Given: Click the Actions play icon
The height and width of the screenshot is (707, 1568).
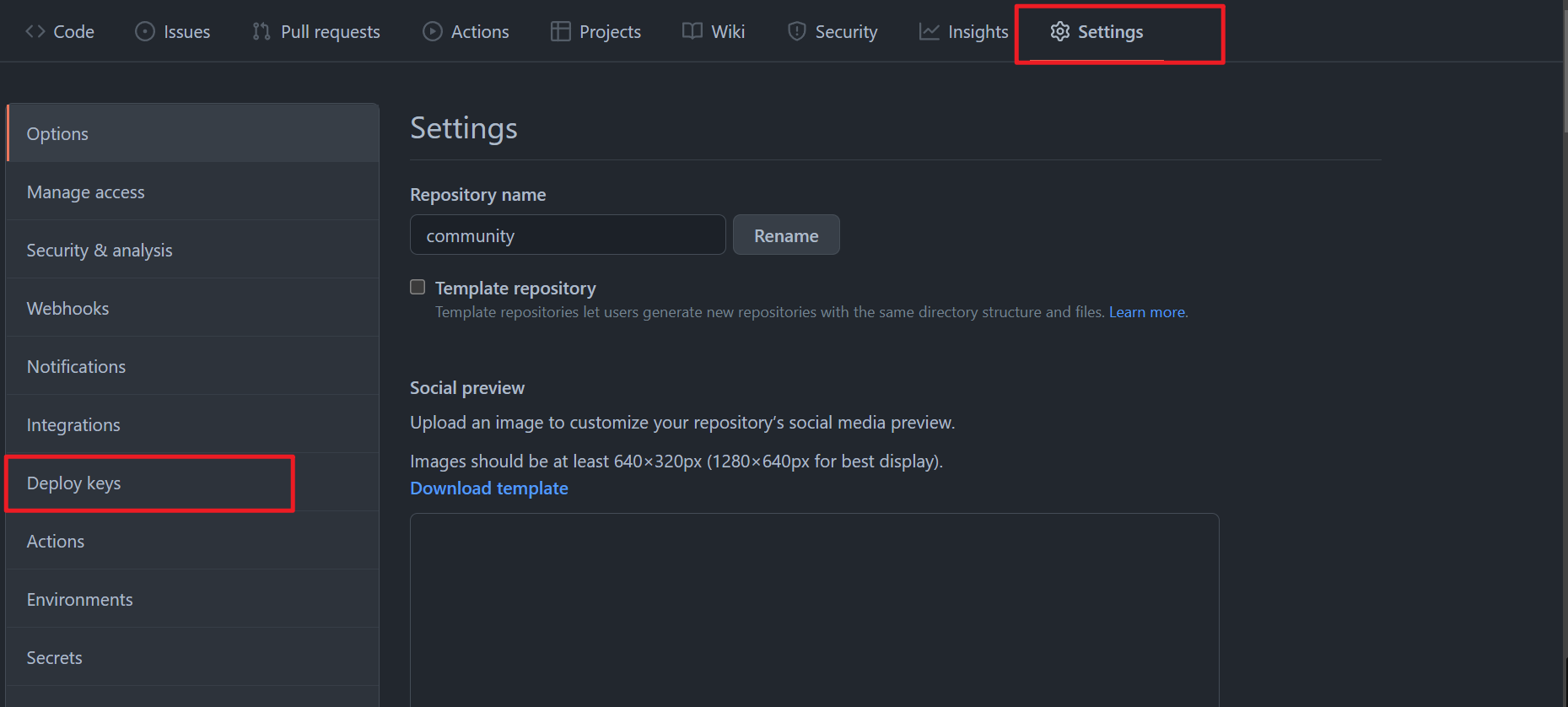Looking at the screenshot, I should point(433,31).
